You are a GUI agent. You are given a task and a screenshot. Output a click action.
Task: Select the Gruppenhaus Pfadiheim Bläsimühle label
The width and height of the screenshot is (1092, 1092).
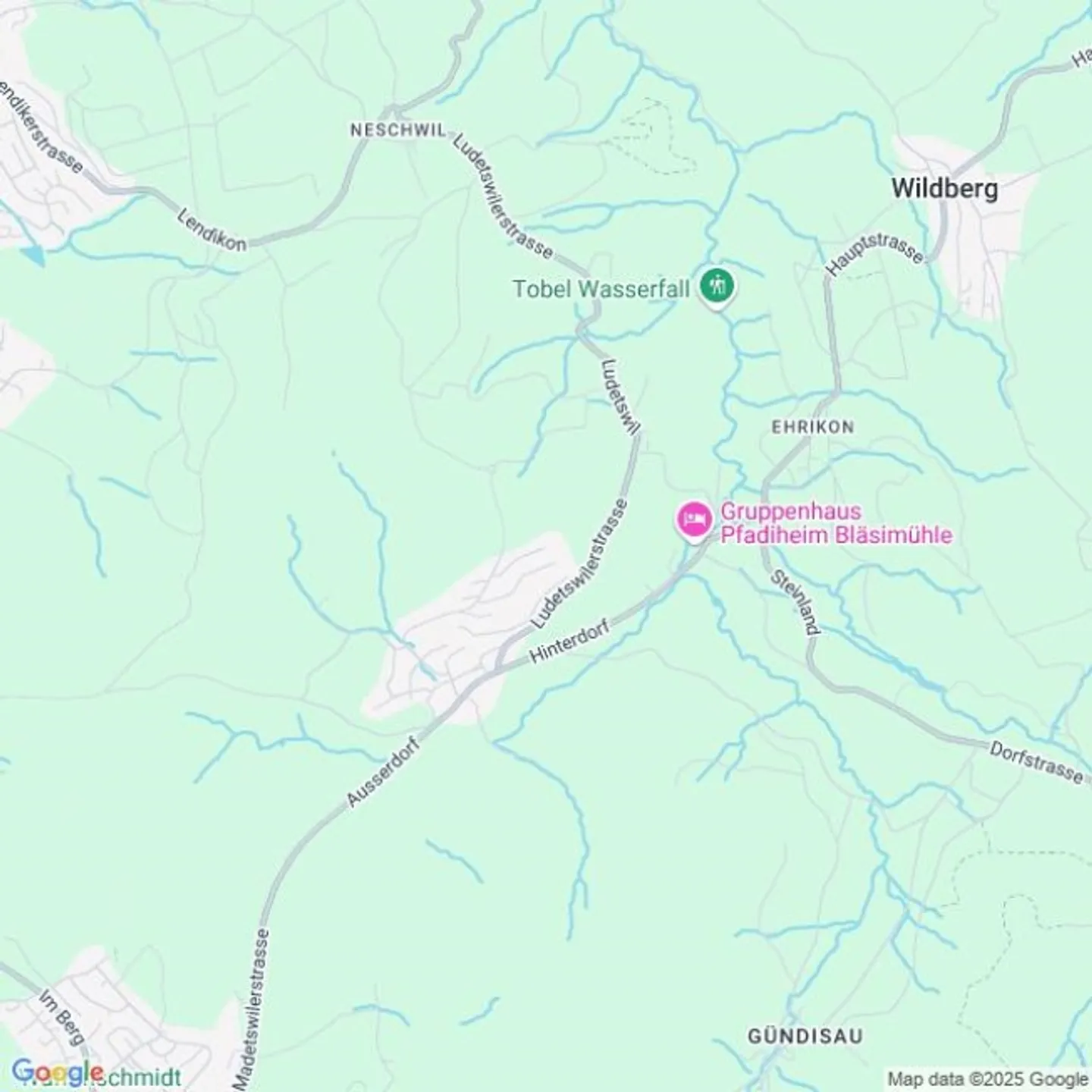click(836, 523)
